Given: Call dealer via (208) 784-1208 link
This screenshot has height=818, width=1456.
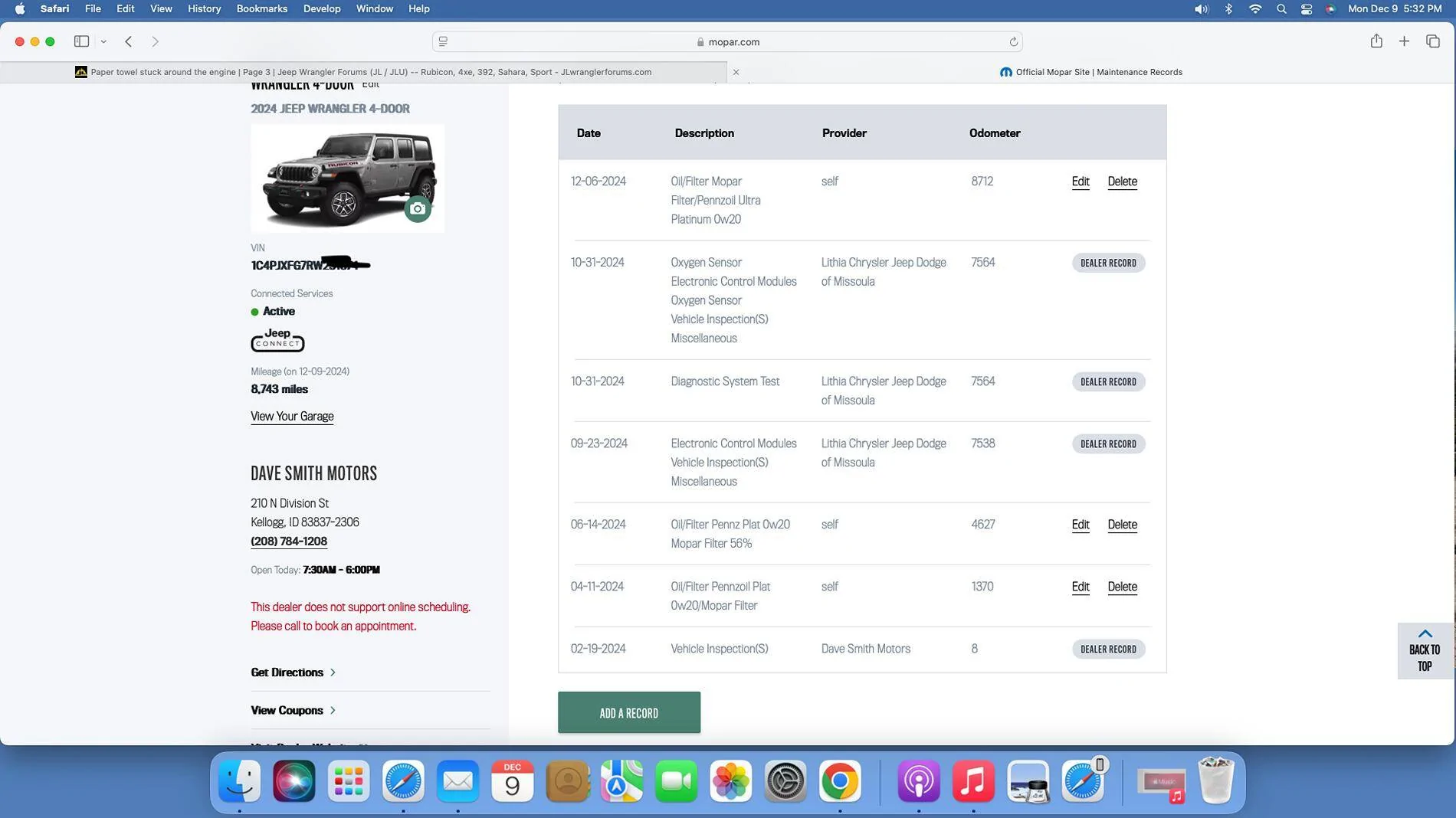Looking at the screenshot, I should coord(289,541).
